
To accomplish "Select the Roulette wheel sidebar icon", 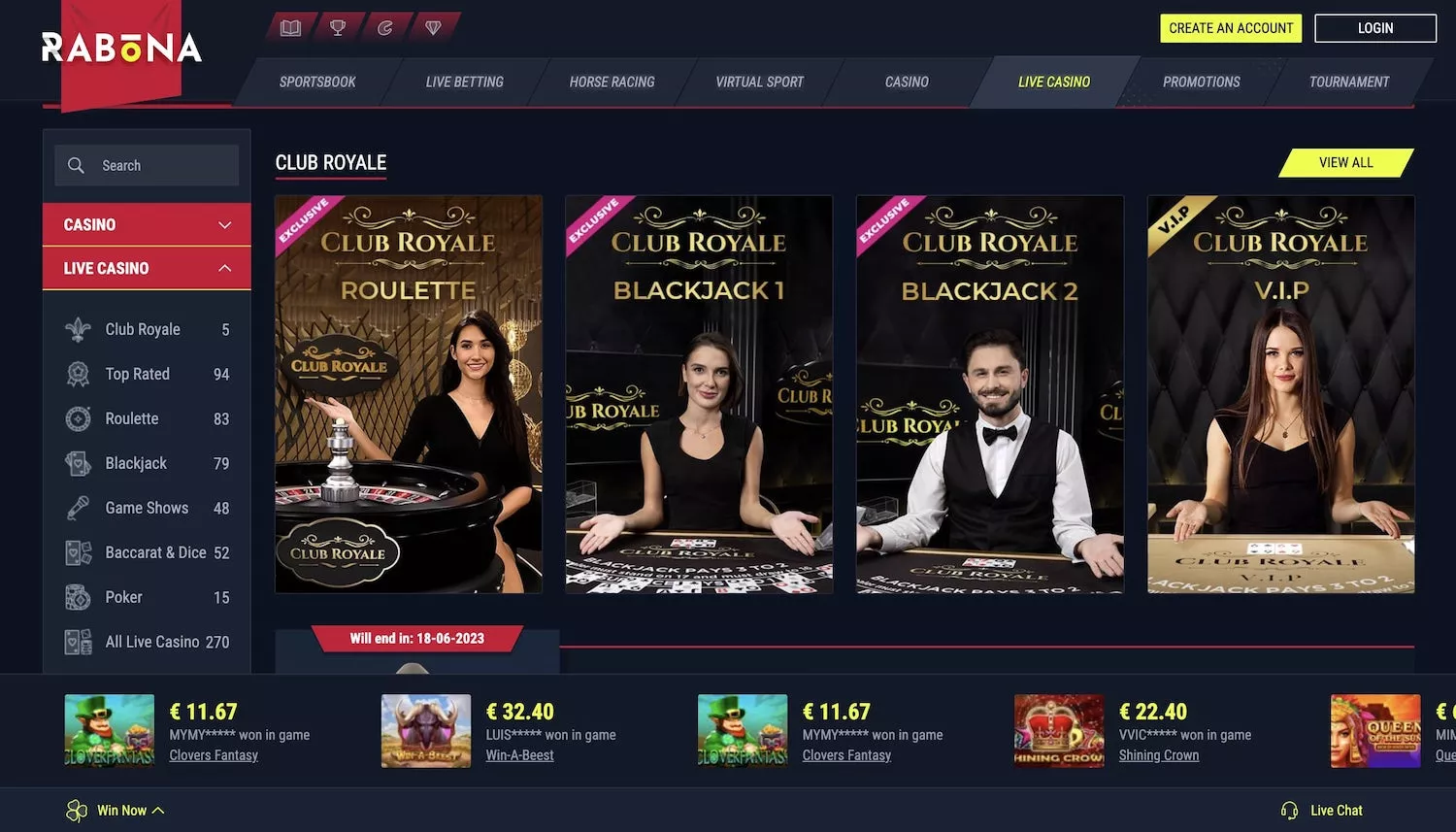I will [x=78, y=418].
